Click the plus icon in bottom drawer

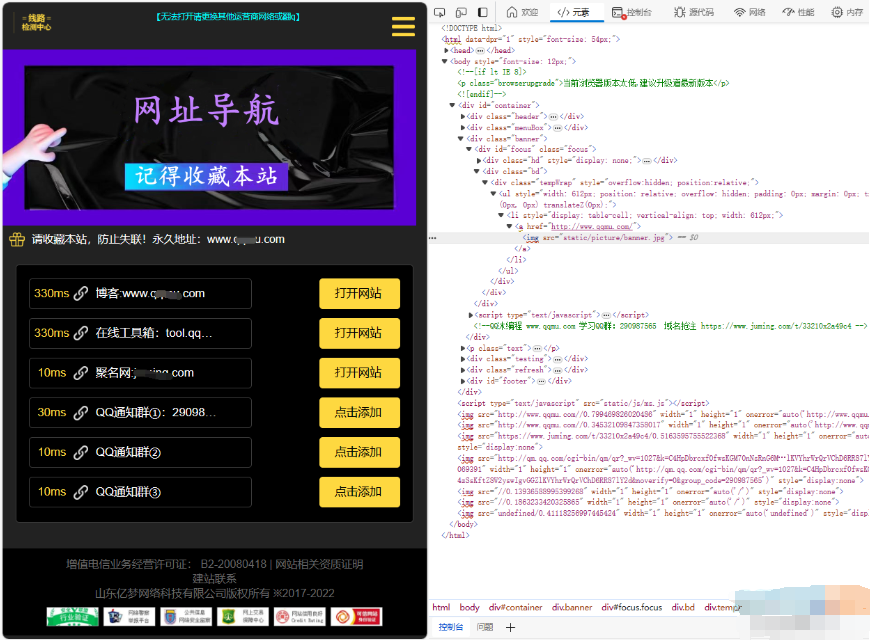click(511, 628)
